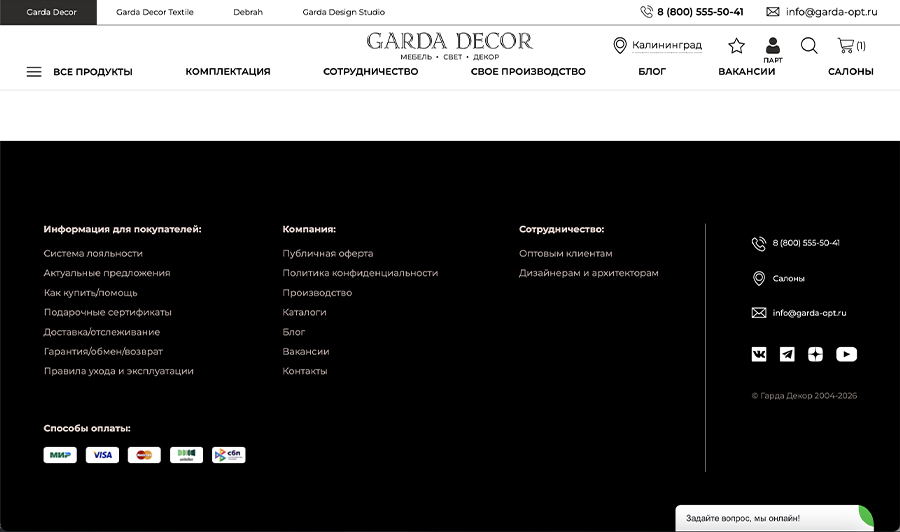Click the phone handset icon in top bar
Image resolution: width=900 pixels, height=532 pixels.
tap(646, 11)
